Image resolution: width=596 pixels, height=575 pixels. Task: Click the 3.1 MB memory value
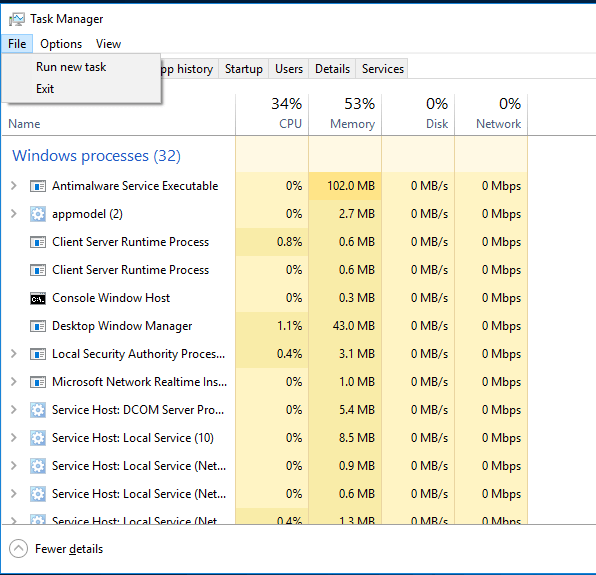pos(357,354)
